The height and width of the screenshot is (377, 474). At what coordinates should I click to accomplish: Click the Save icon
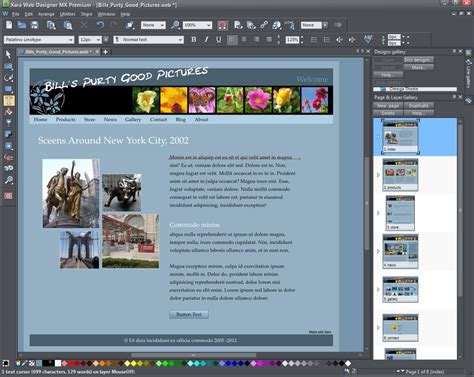pos(34,25)
